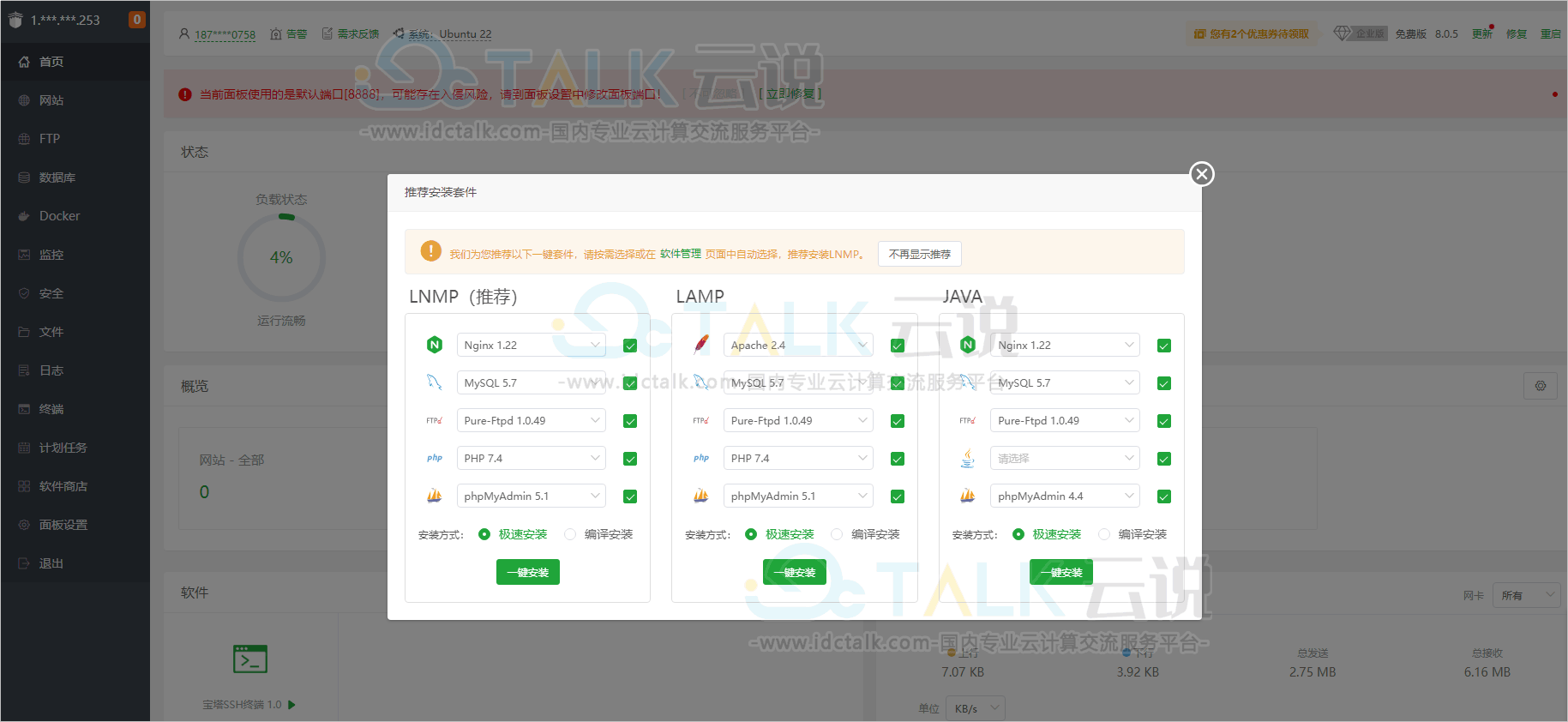
Task: Select 编译安装 radio in the JAVA column
Action: click(x=1104, y=534)
